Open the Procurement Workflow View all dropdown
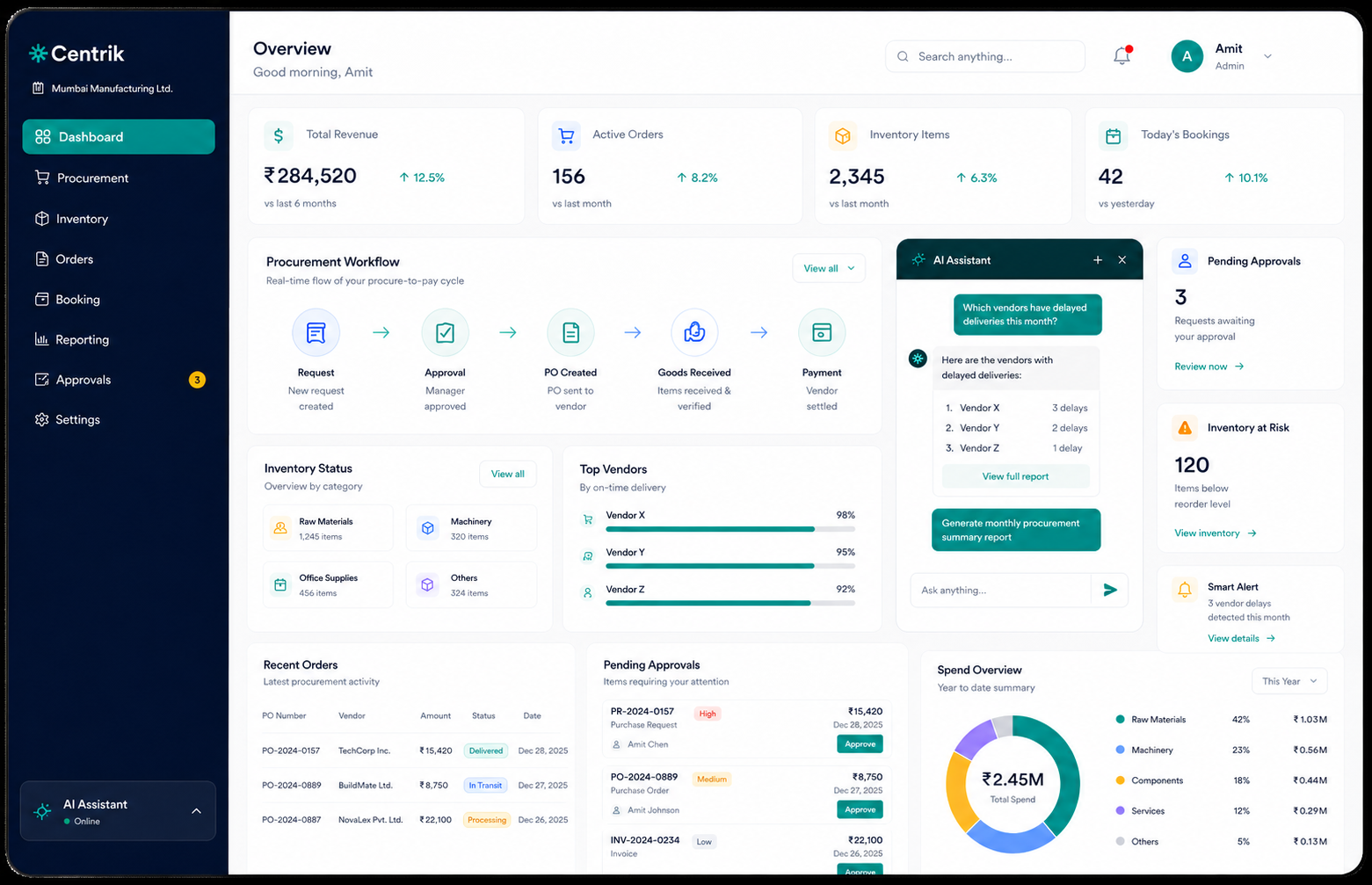 [x=829, y=268]
